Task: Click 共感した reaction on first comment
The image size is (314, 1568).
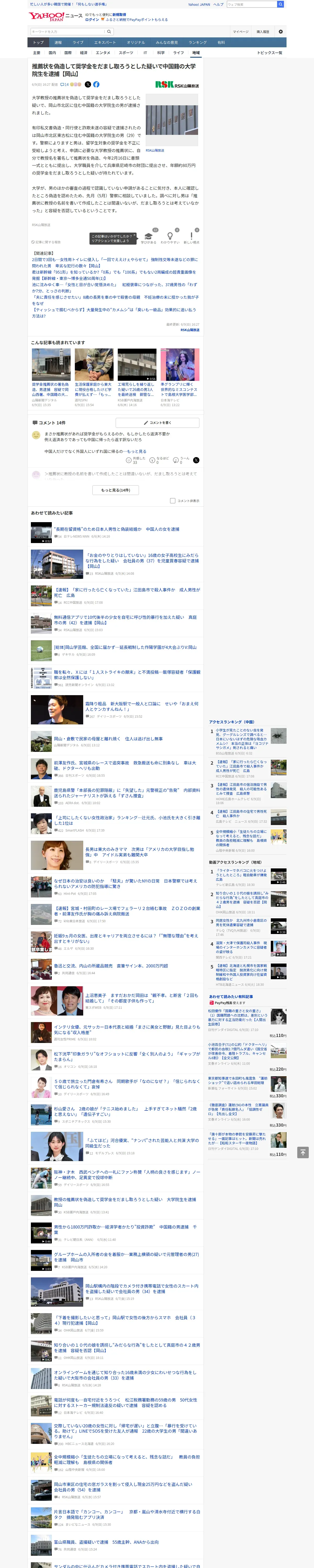Action: coord(135,460)
